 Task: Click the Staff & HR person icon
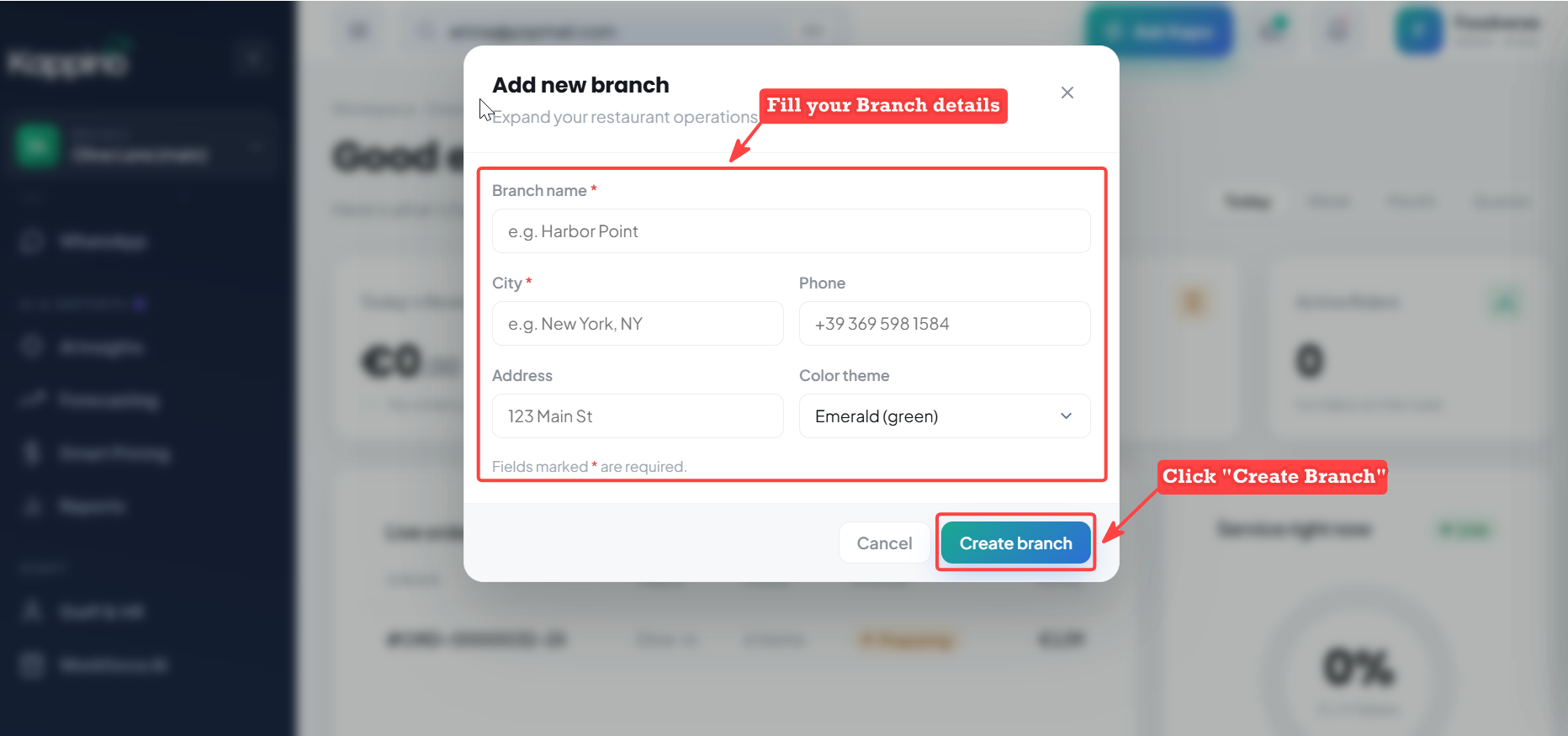(x=32, y=611)
